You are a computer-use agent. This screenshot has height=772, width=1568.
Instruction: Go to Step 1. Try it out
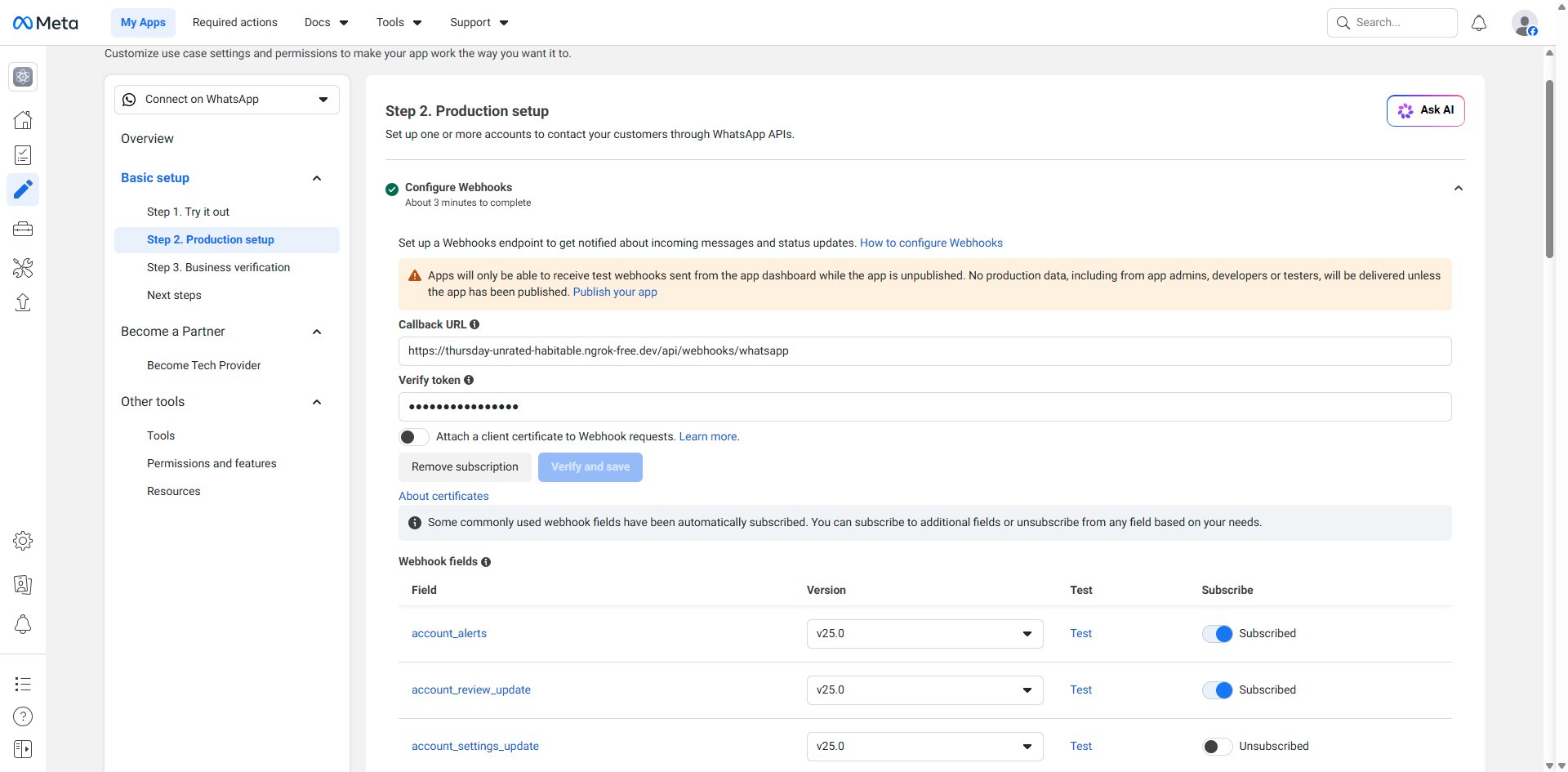pyautogui.click(x=188, y=212)
